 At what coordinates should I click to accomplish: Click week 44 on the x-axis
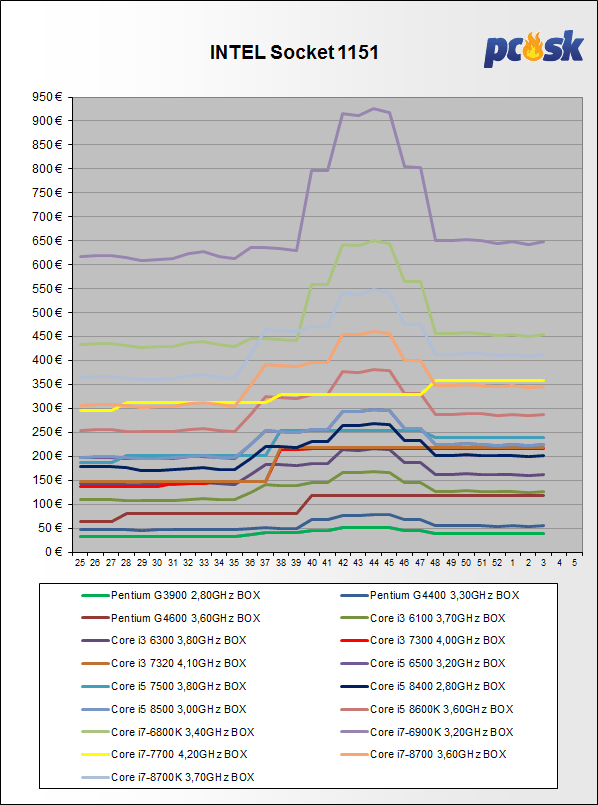coord(374,563)
